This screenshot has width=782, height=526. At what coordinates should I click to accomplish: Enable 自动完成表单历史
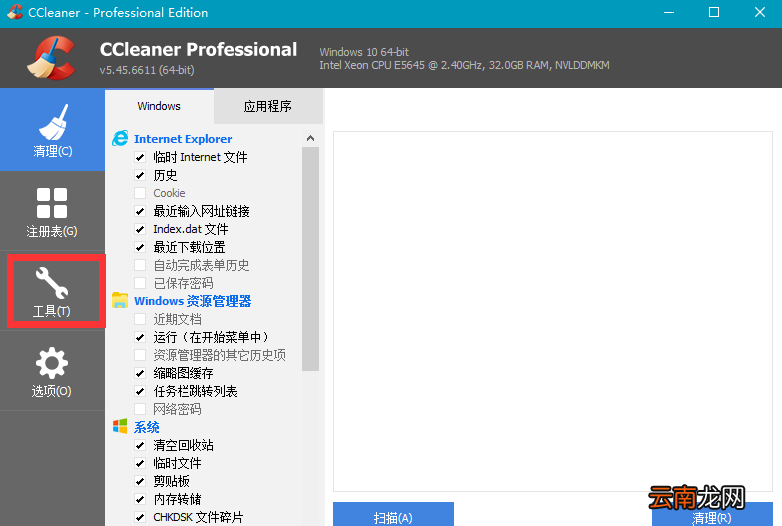[x=140, y=265]
